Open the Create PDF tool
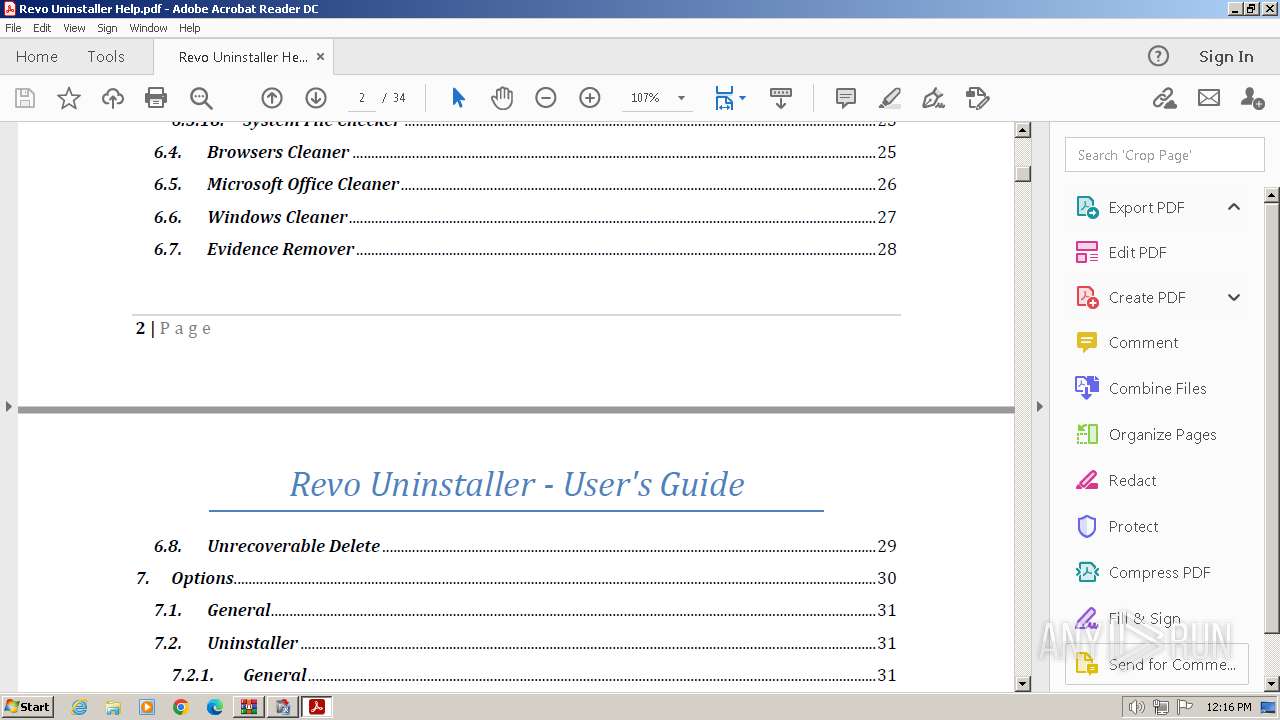Screen dimensions: 1280x720 tap(1147, 297)
